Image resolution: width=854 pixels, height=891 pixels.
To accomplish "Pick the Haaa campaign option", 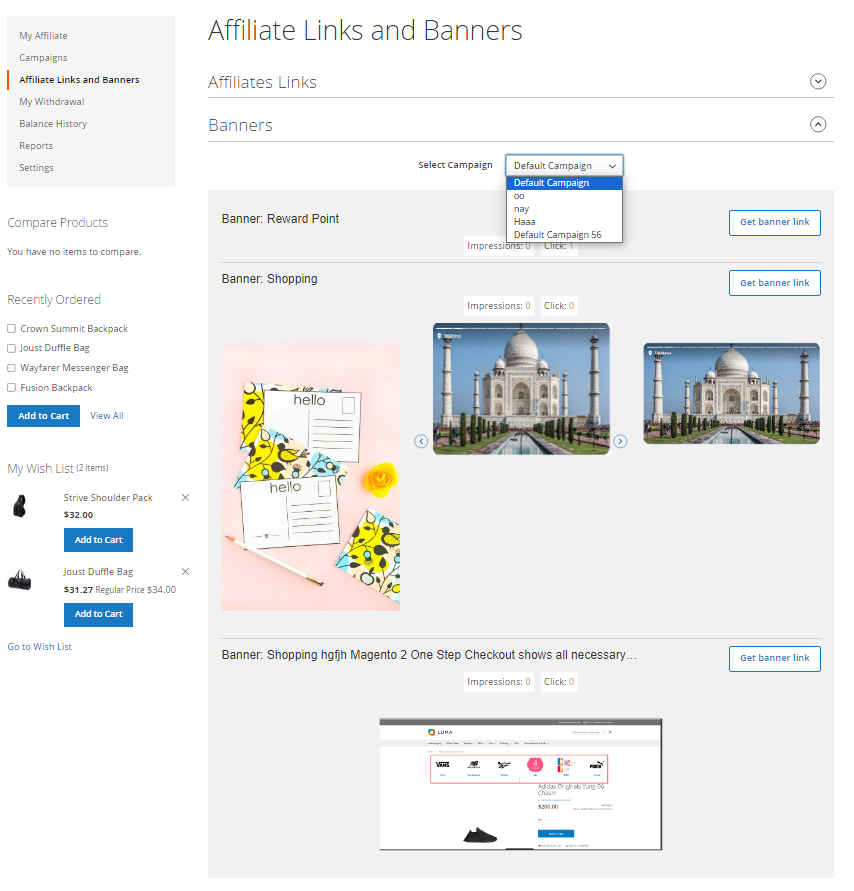I will (525, 222).
